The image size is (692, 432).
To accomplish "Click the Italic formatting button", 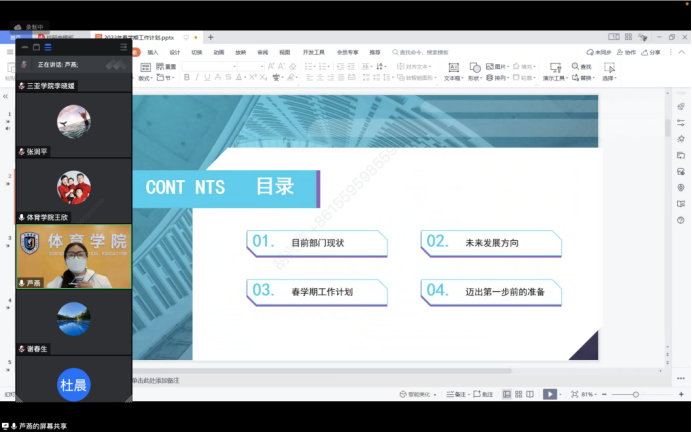I will tap(199, 77).
